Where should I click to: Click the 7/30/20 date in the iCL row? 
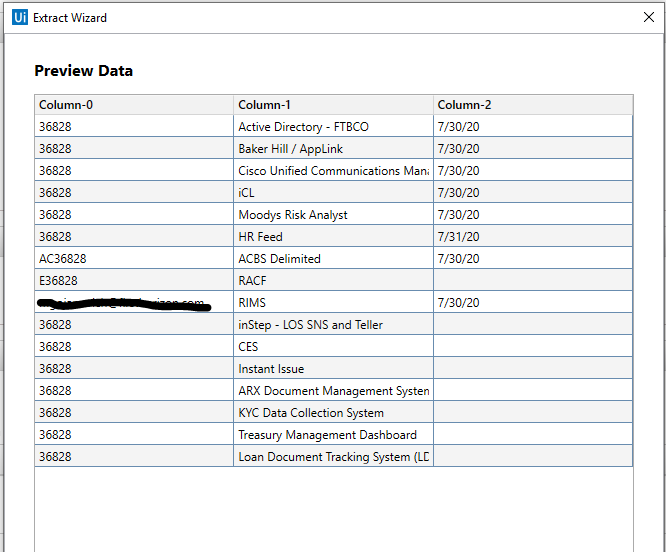coord(533,193)
